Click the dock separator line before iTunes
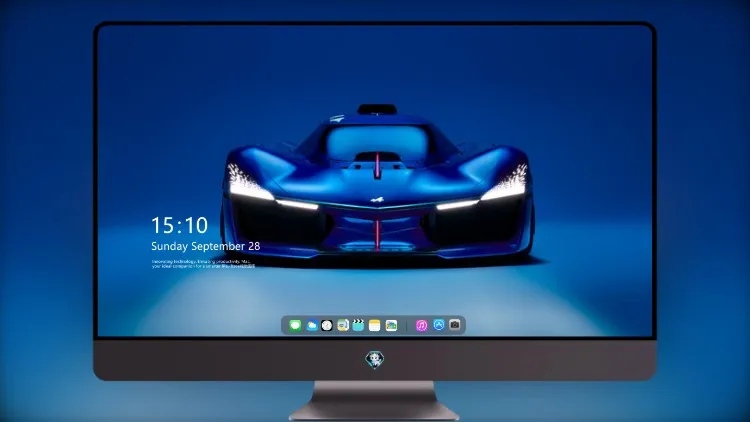The width and height of the screenshot is (750, 422). 407,326
